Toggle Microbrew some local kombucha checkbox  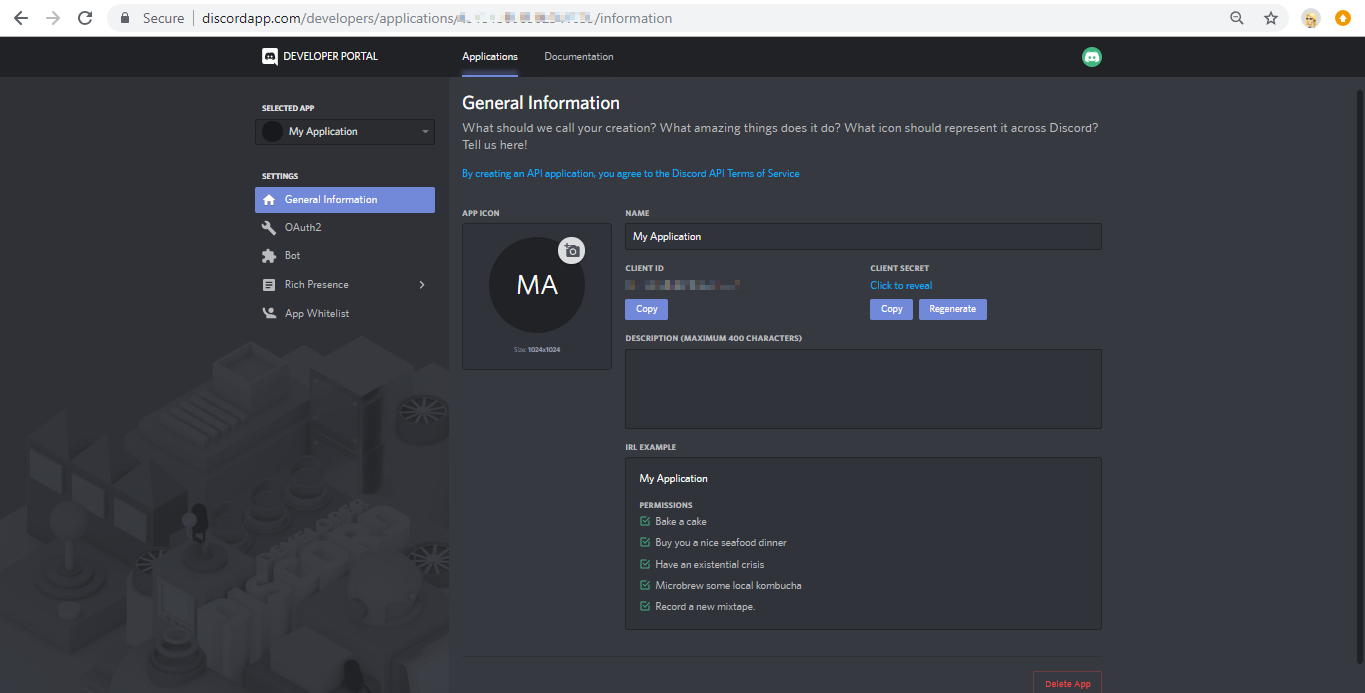(x=645, y=585)
